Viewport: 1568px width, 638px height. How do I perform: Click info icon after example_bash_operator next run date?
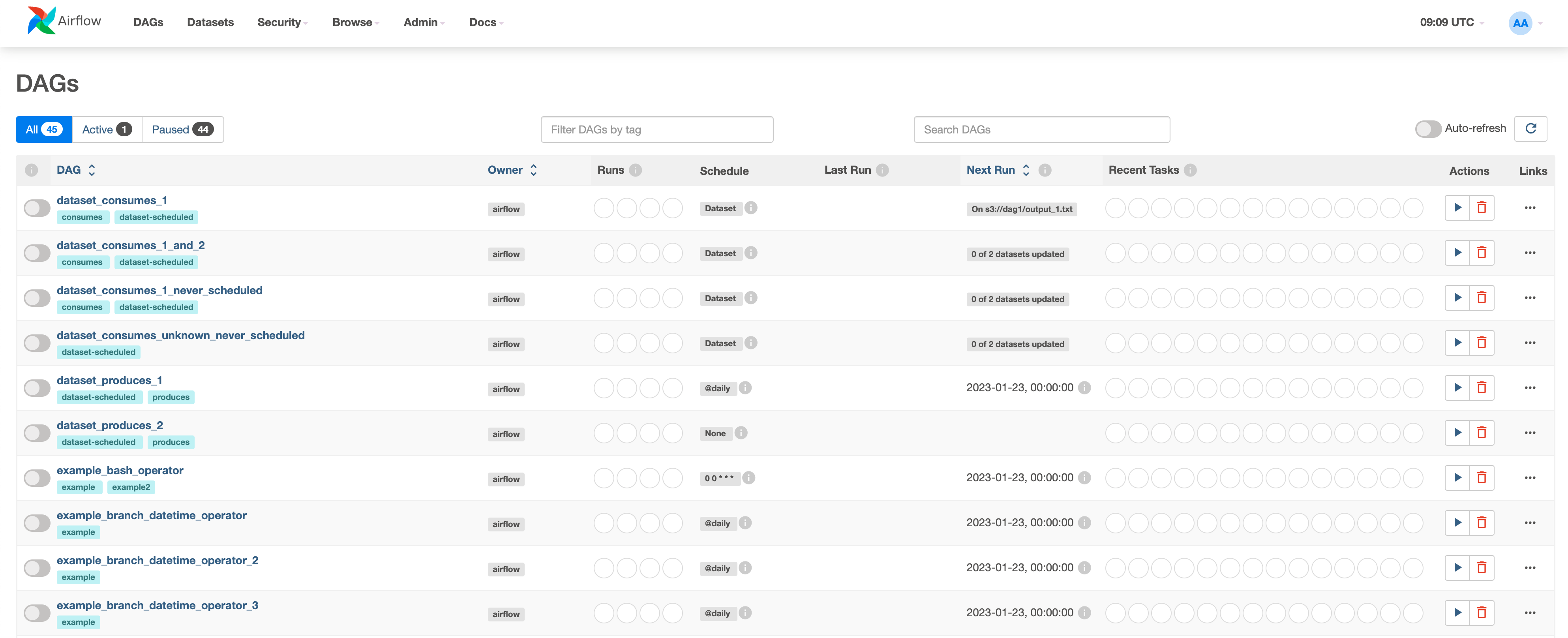point(1084,478)
